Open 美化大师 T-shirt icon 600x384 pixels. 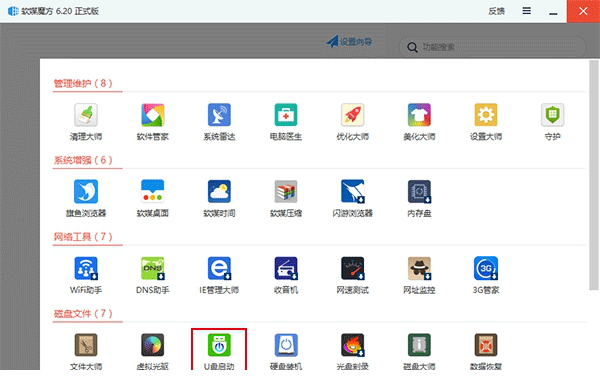pyautogui.click(x=419, y=122)
